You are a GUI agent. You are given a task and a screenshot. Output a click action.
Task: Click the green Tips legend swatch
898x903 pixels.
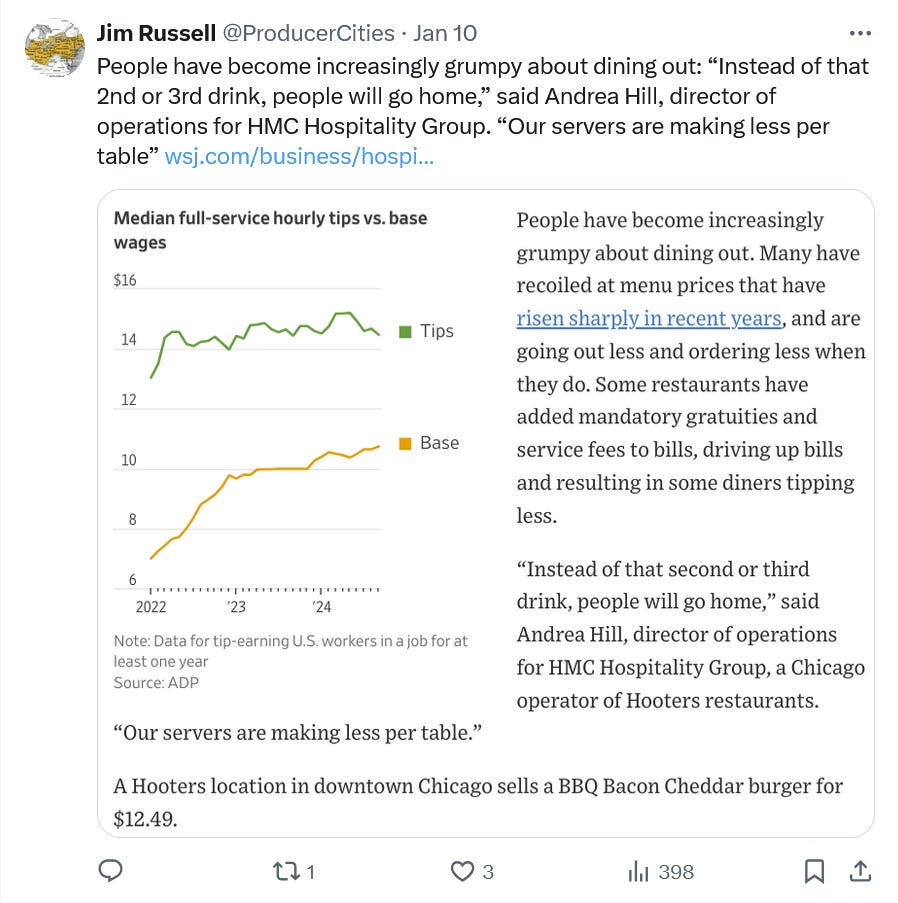coord(406,332)
